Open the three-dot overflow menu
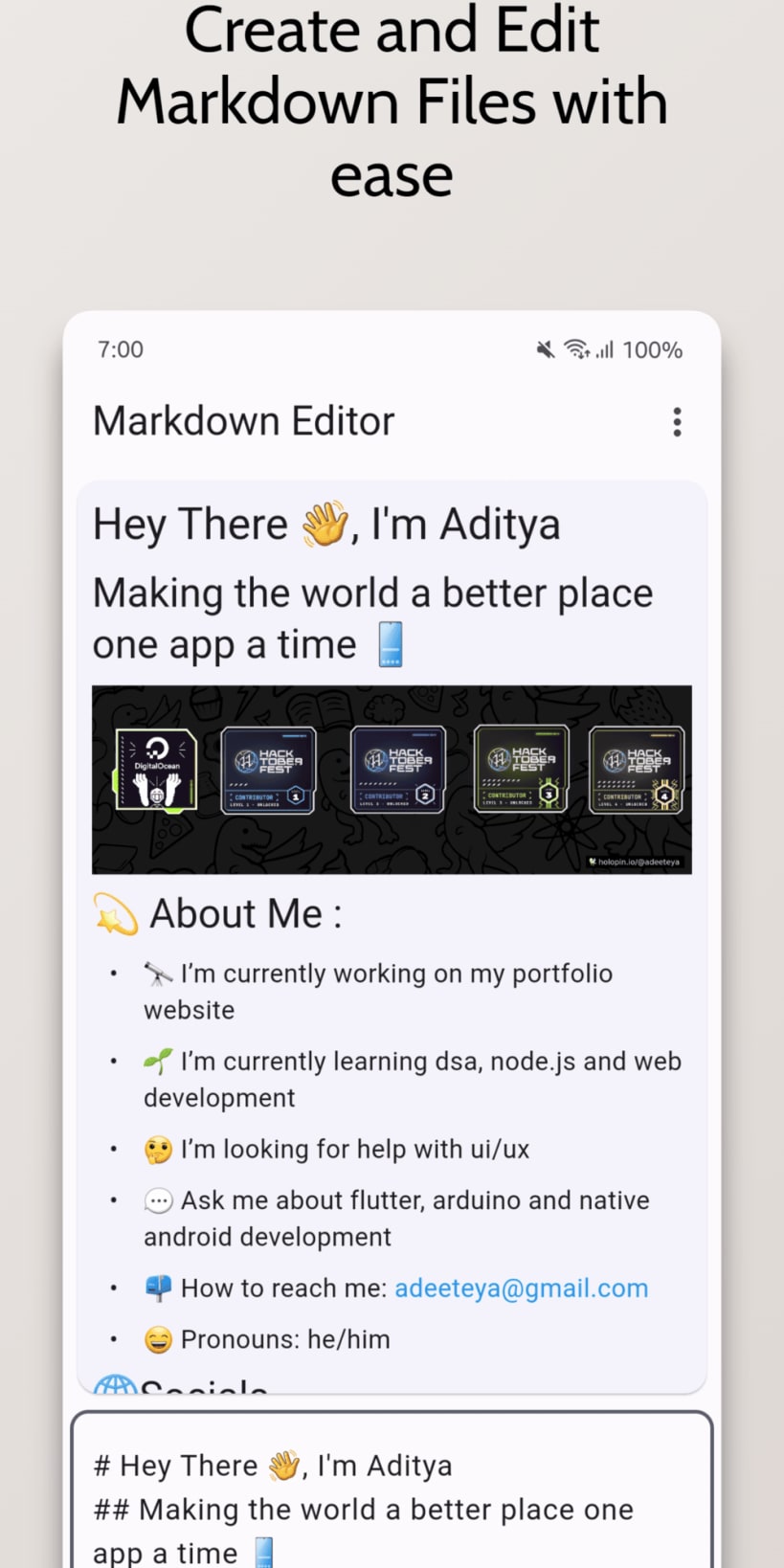 (677, 422)
